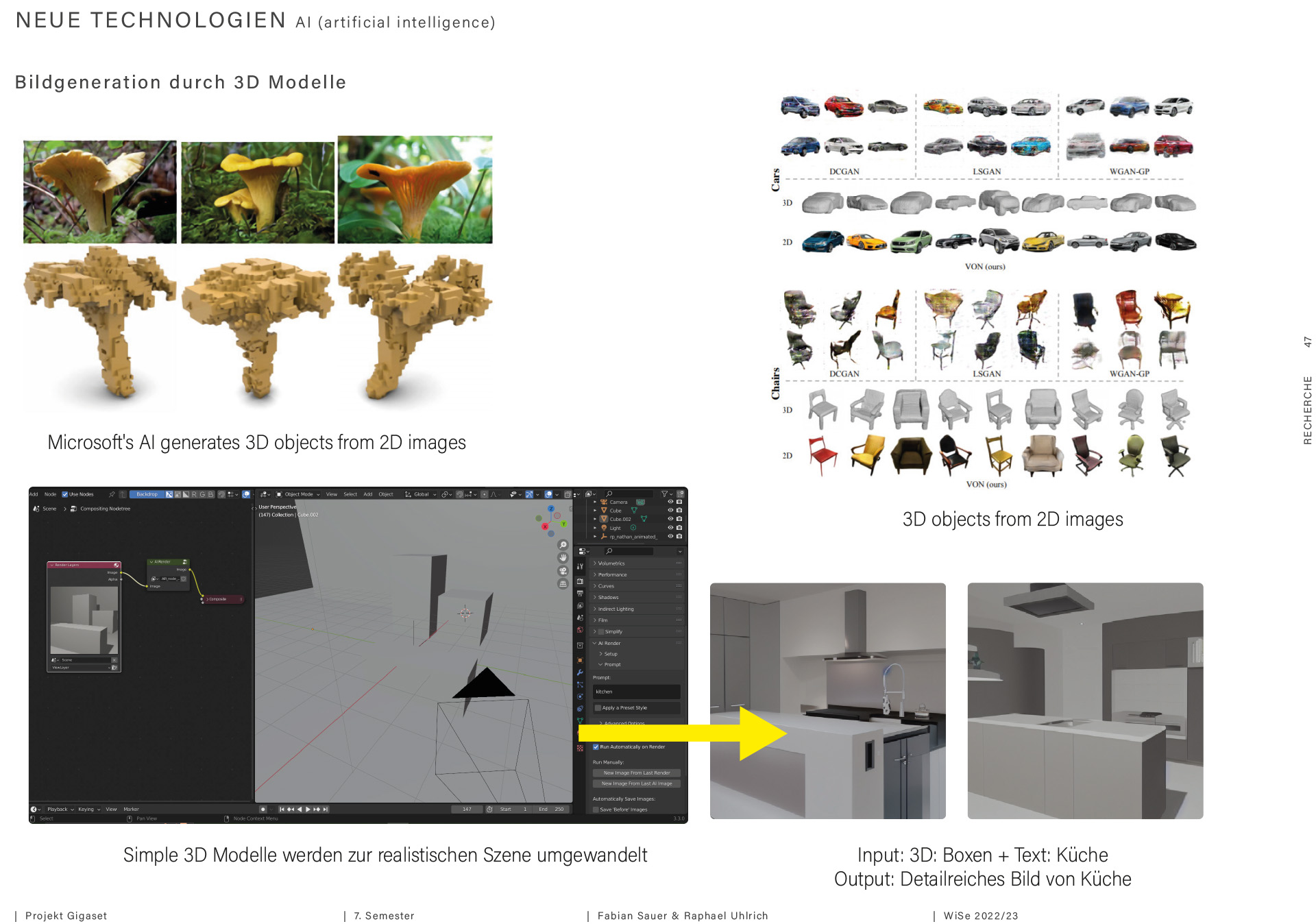
Task: Hide Camera in viewport via eye icon
Action: tap(670, 502)
